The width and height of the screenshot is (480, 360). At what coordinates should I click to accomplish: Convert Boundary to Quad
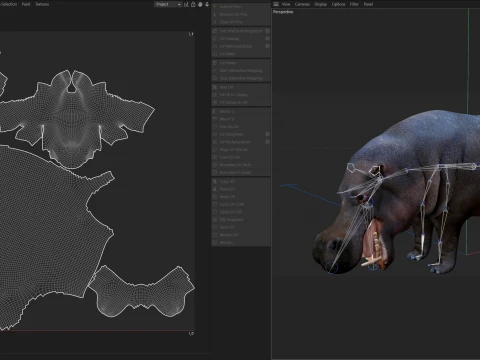click(x=241, y=172)
